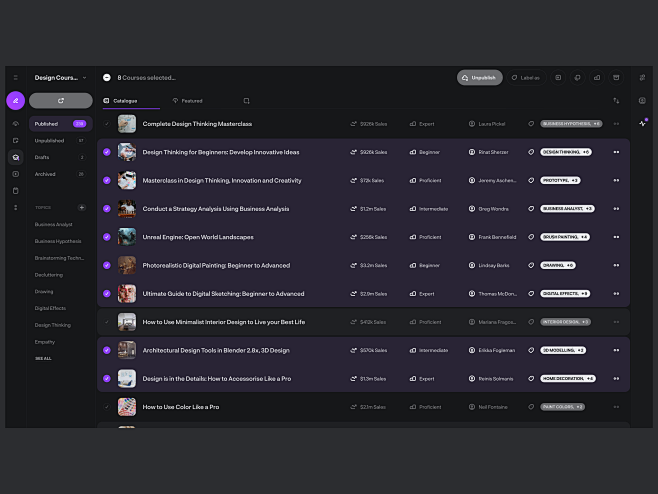Image resolution: width=658 pixels, height=494 pixels.
Task: Switch to the Featured tab
Action: point(187,101)
